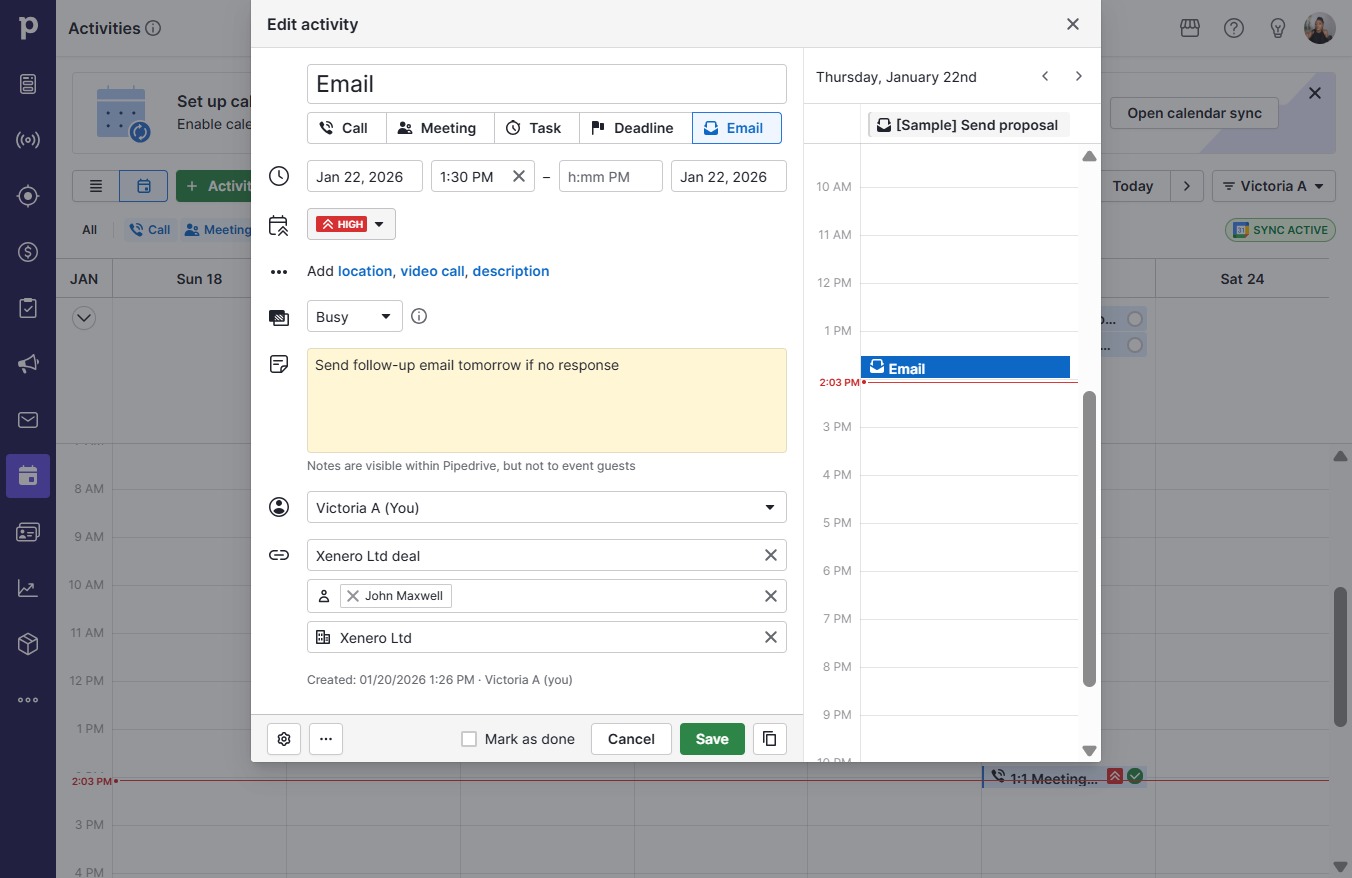Tick the Mark as done checkbox

[469, 739]
